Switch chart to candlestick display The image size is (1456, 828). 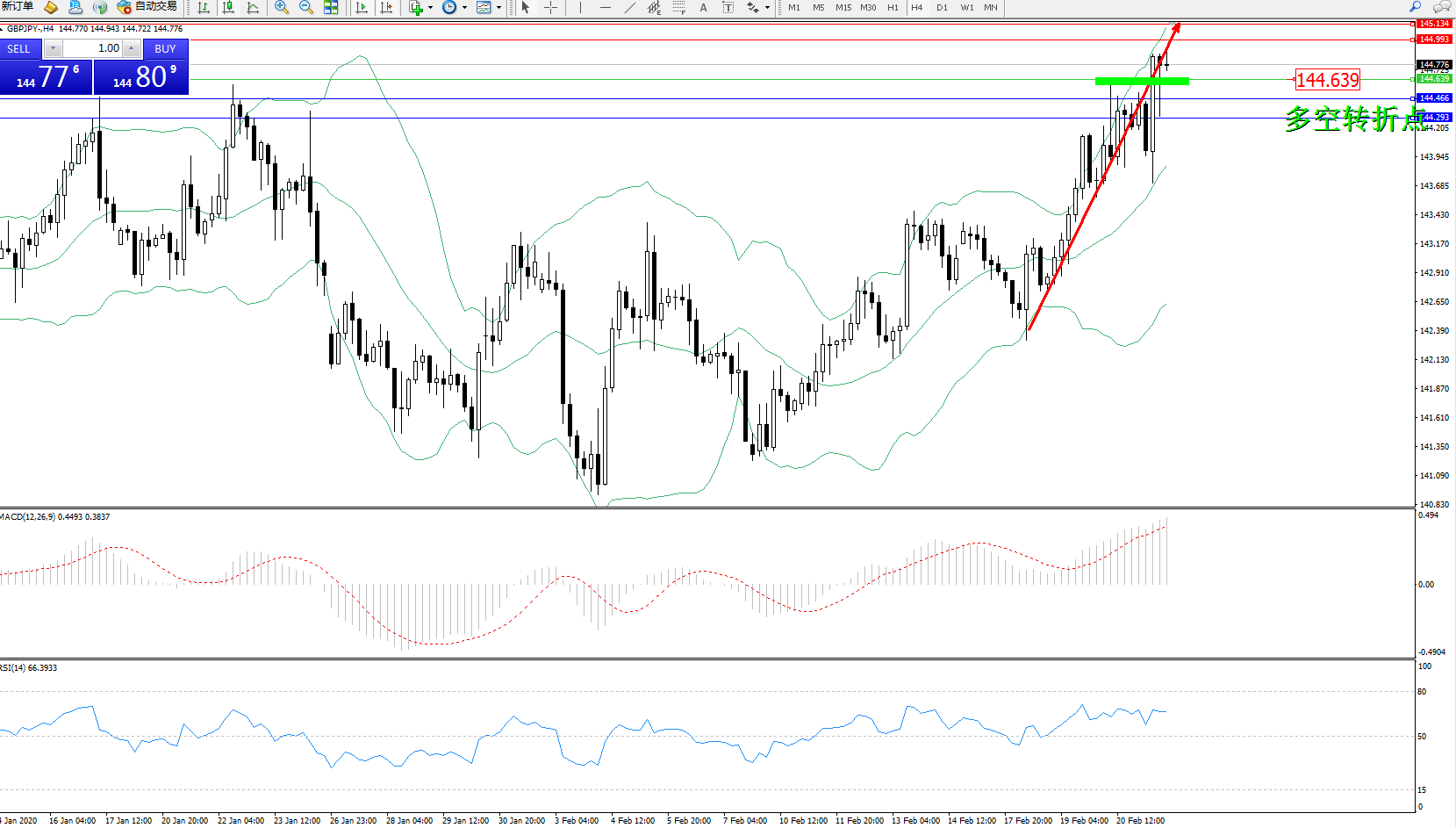[x=228, y=8]
